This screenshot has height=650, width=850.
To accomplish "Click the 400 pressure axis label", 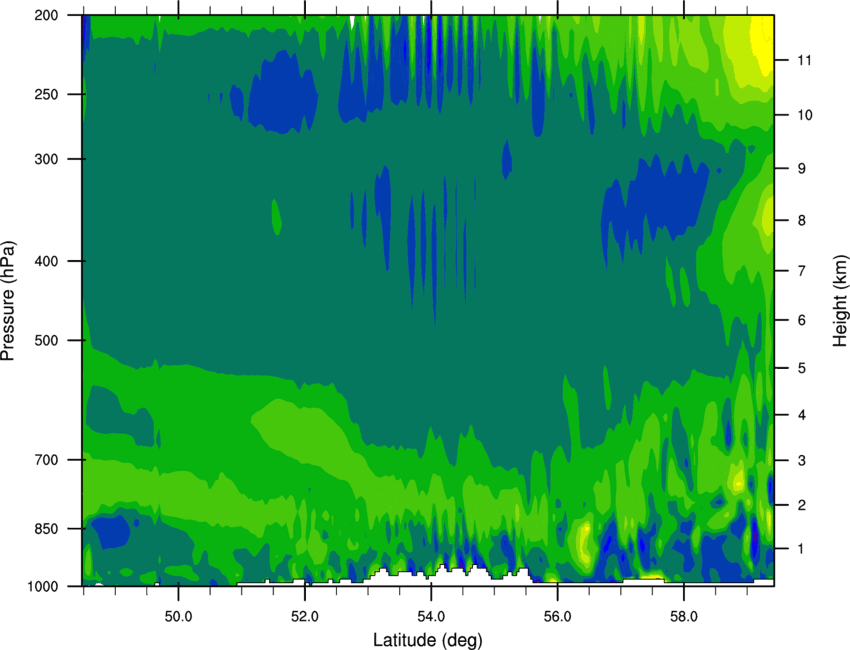I will tap(47, 261).
